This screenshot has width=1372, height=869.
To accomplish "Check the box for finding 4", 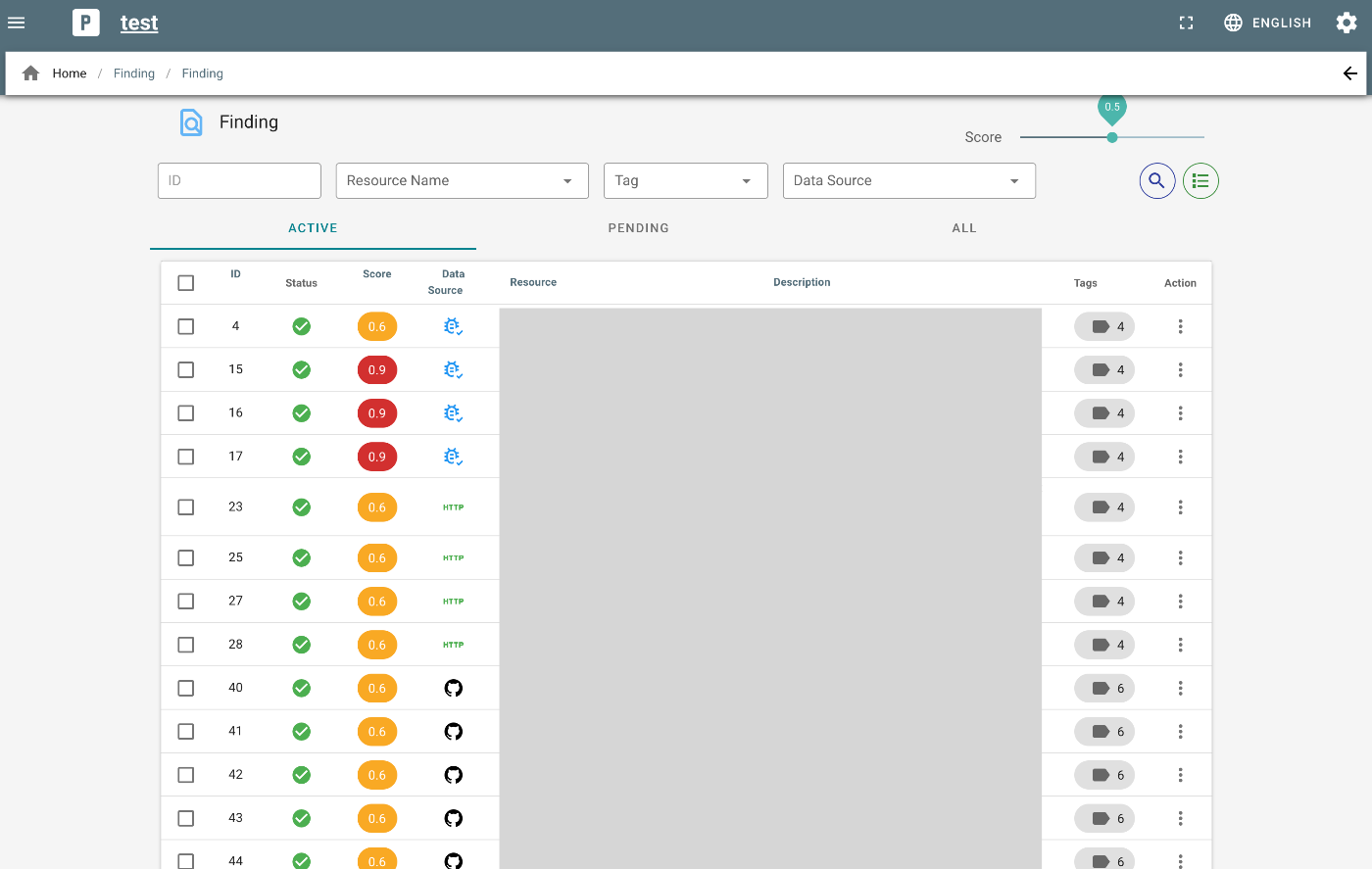I will pos(186,326).
